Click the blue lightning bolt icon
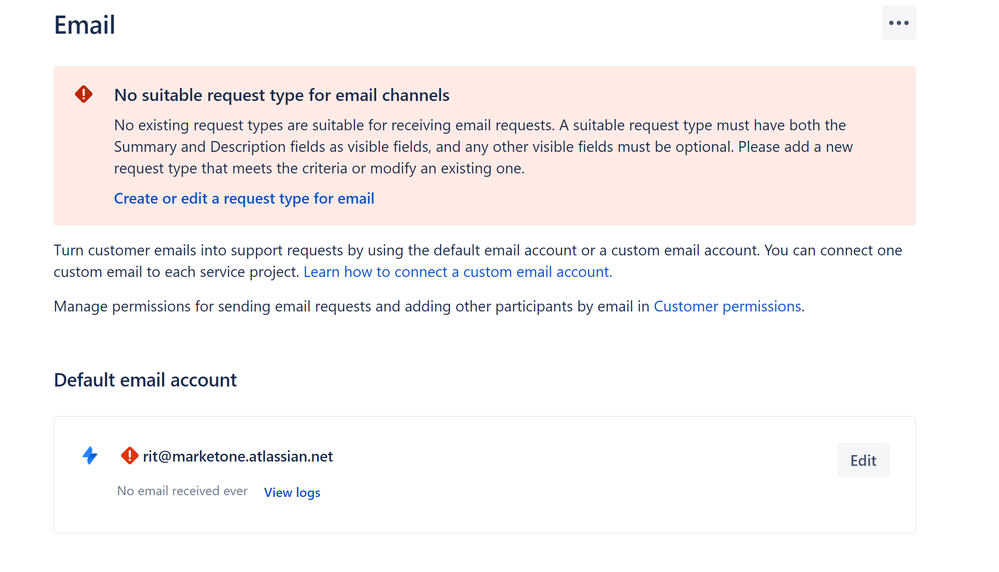 pyautogui.click(x=90, y=455)
